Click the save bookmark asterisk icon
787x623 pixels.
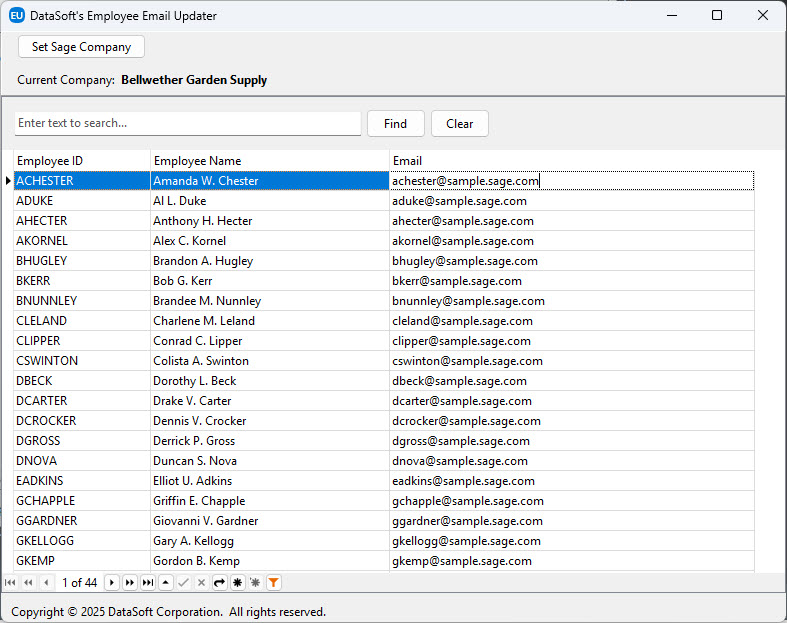click(237, 582)
